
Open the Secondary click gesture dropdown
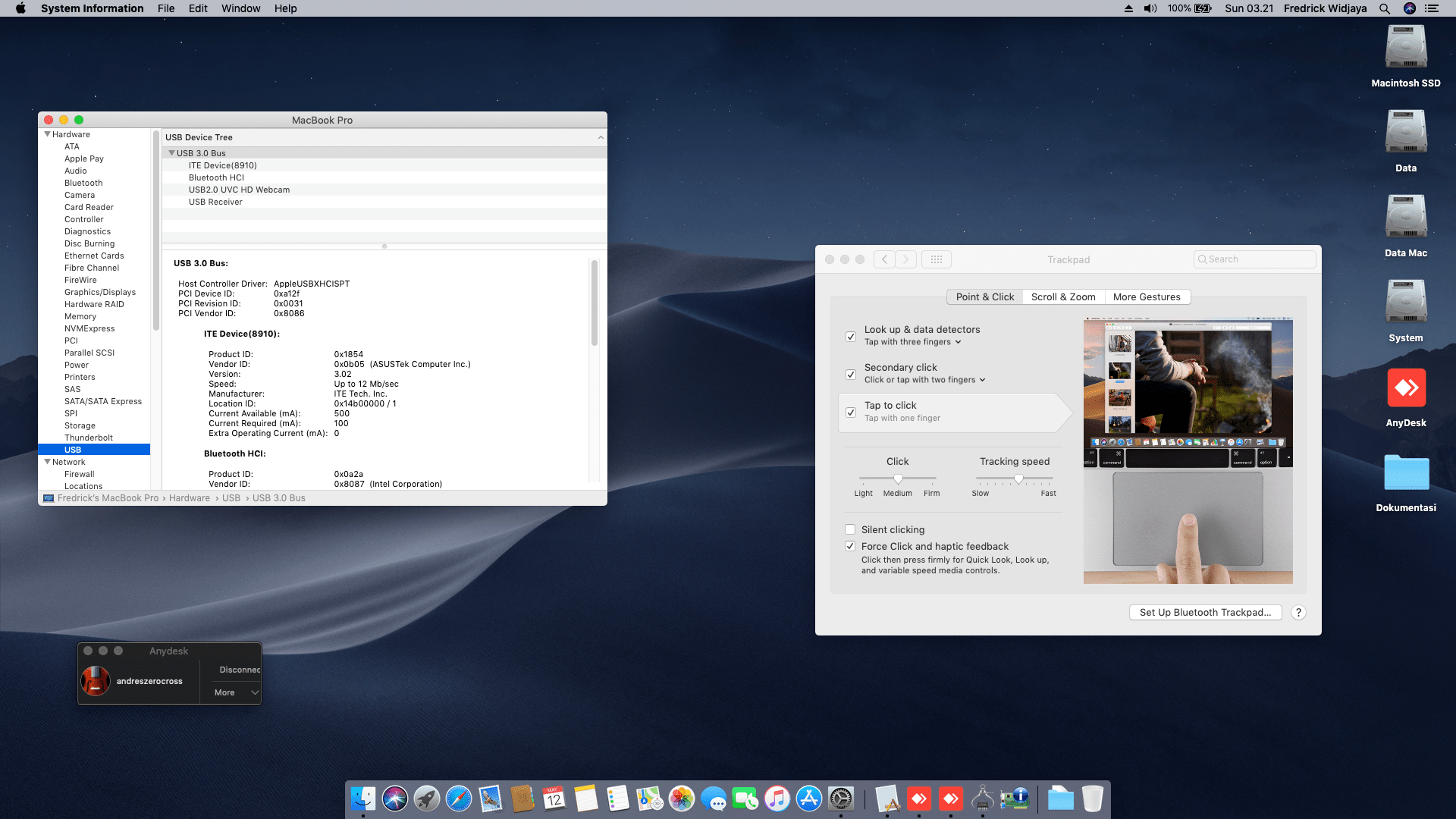(982, 380)
